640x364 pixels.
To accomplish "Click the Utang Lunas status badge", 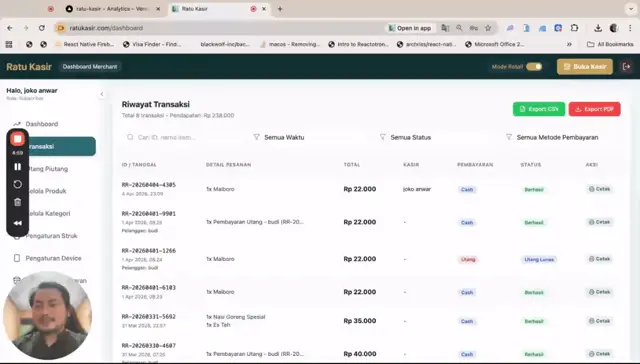I will point(539,260).
